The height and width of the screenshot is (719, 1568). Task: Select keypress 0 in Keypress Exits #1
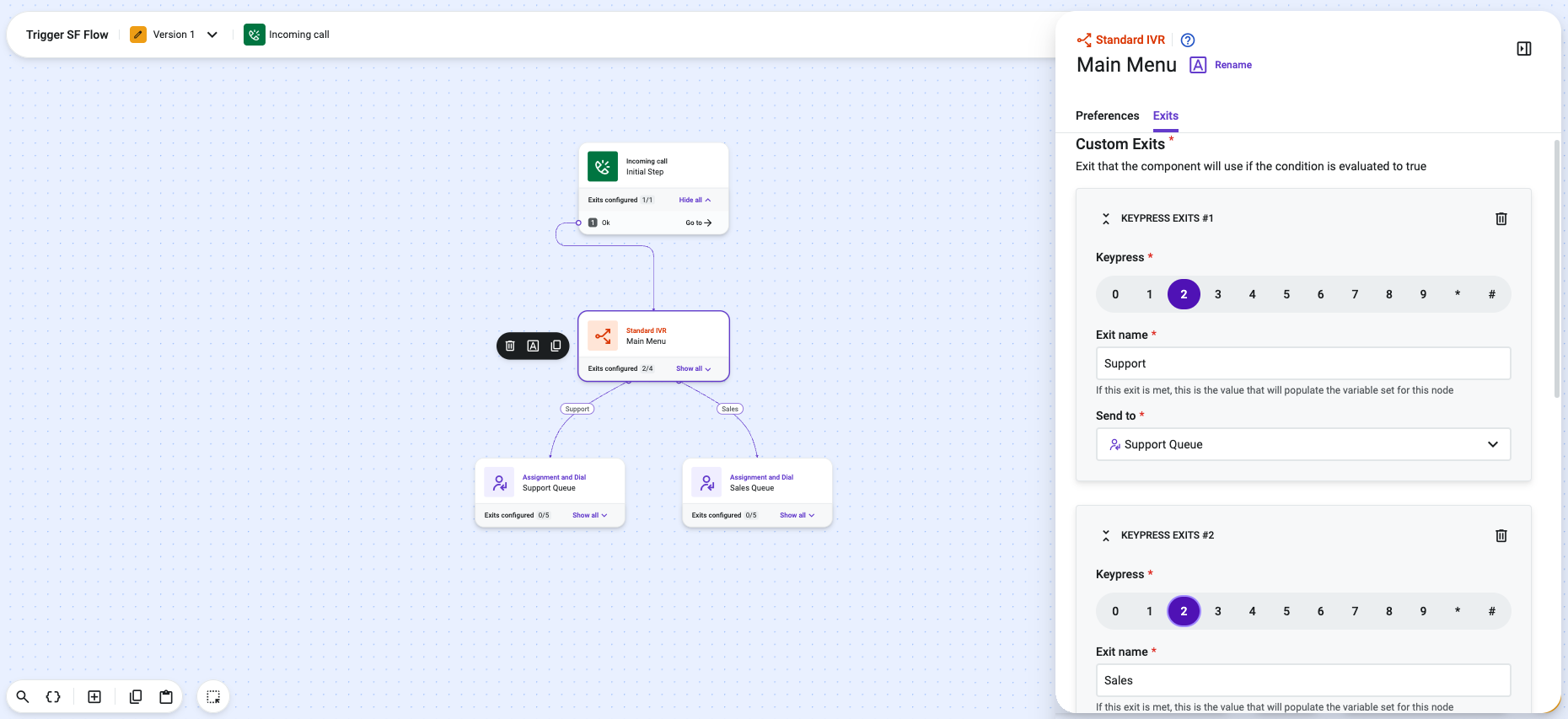click(x=1115, y=294)
